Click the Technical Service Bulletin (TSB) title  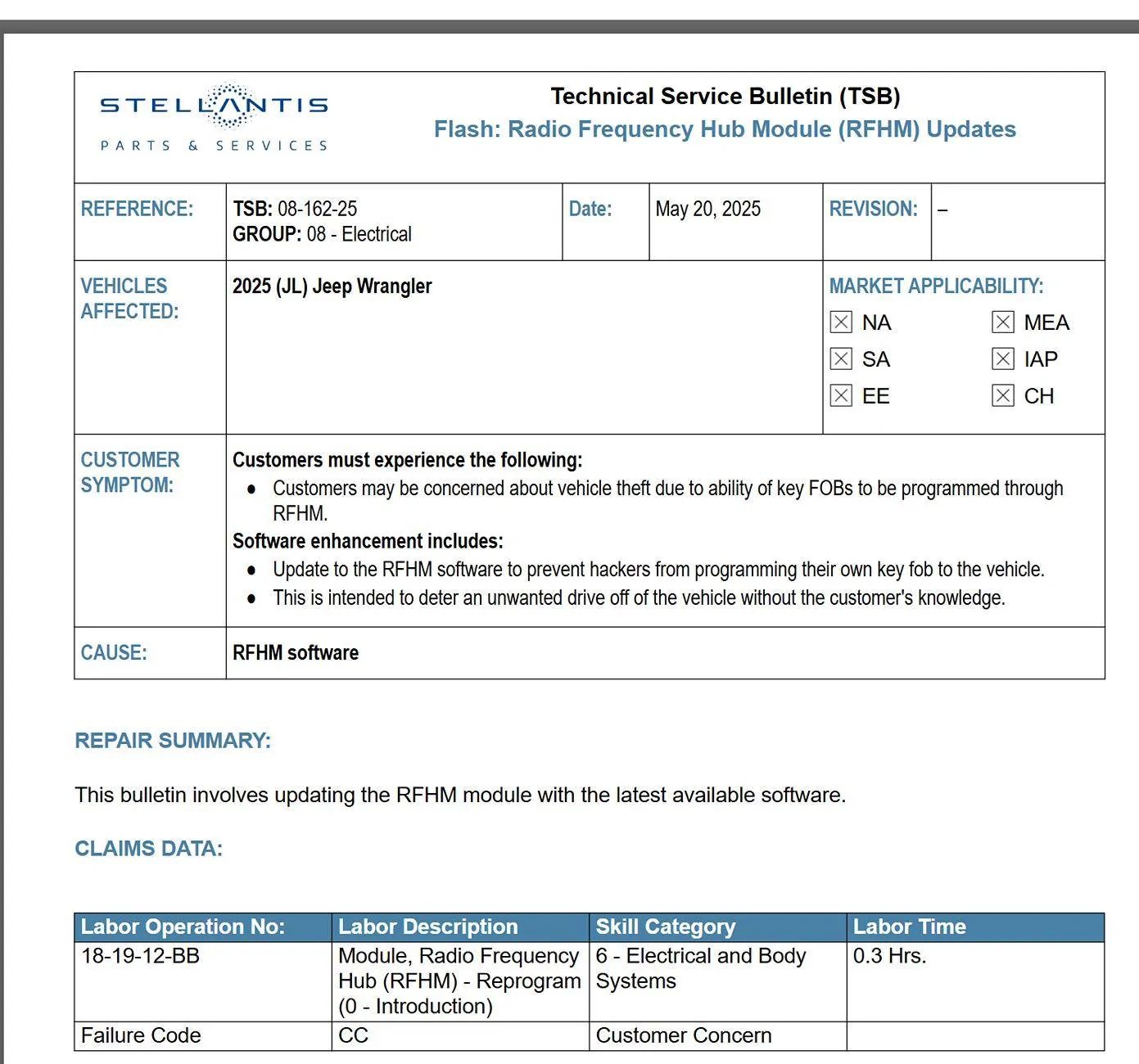725,97
